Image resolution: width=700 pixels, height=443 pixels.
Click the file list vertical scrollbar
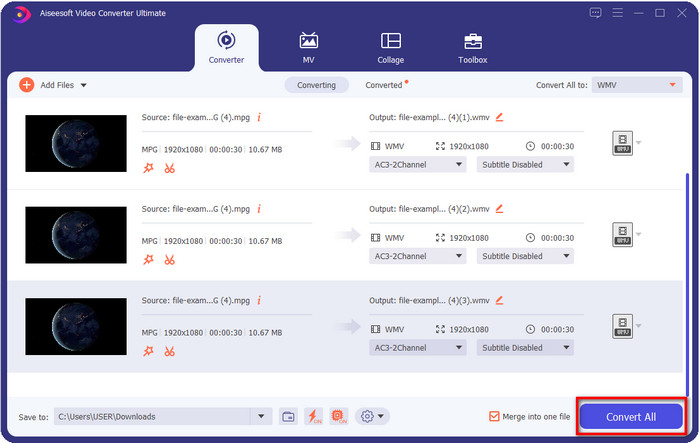pos(687,284)
